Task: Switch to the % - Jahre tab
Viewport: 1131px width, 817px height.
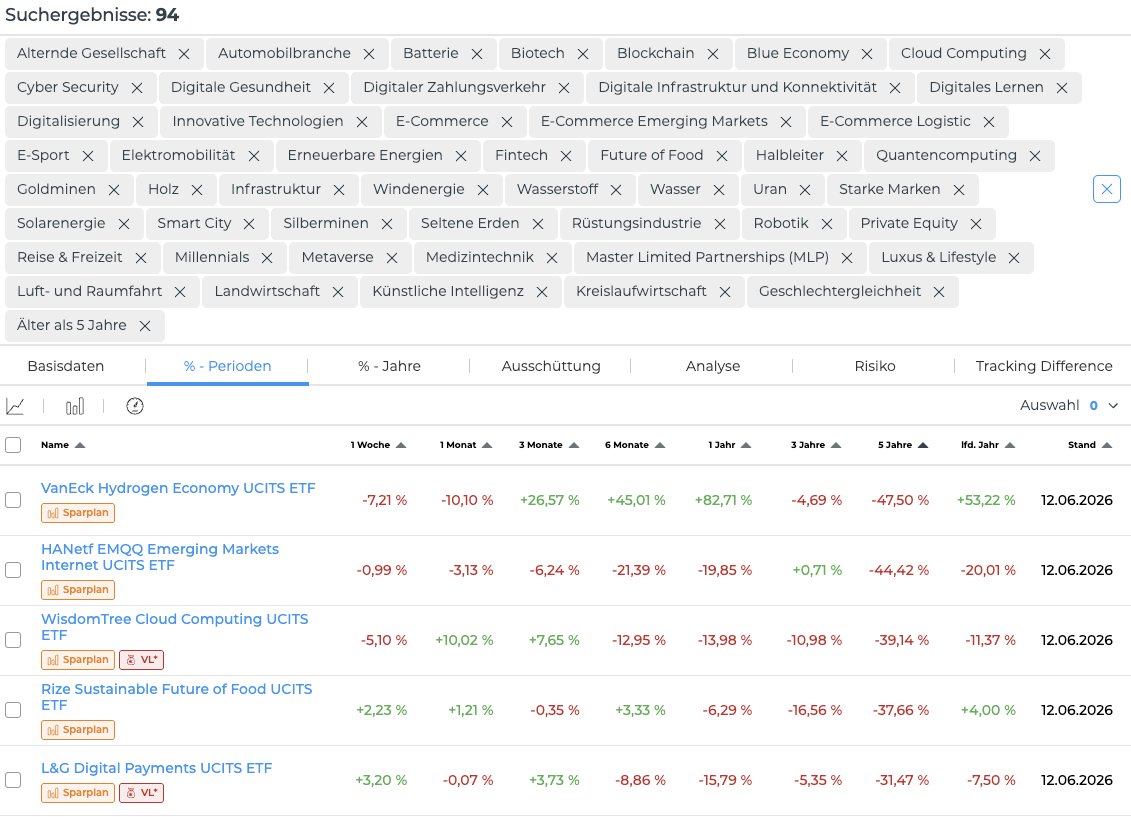Action: pyautogui.click(x=389, y=366)
